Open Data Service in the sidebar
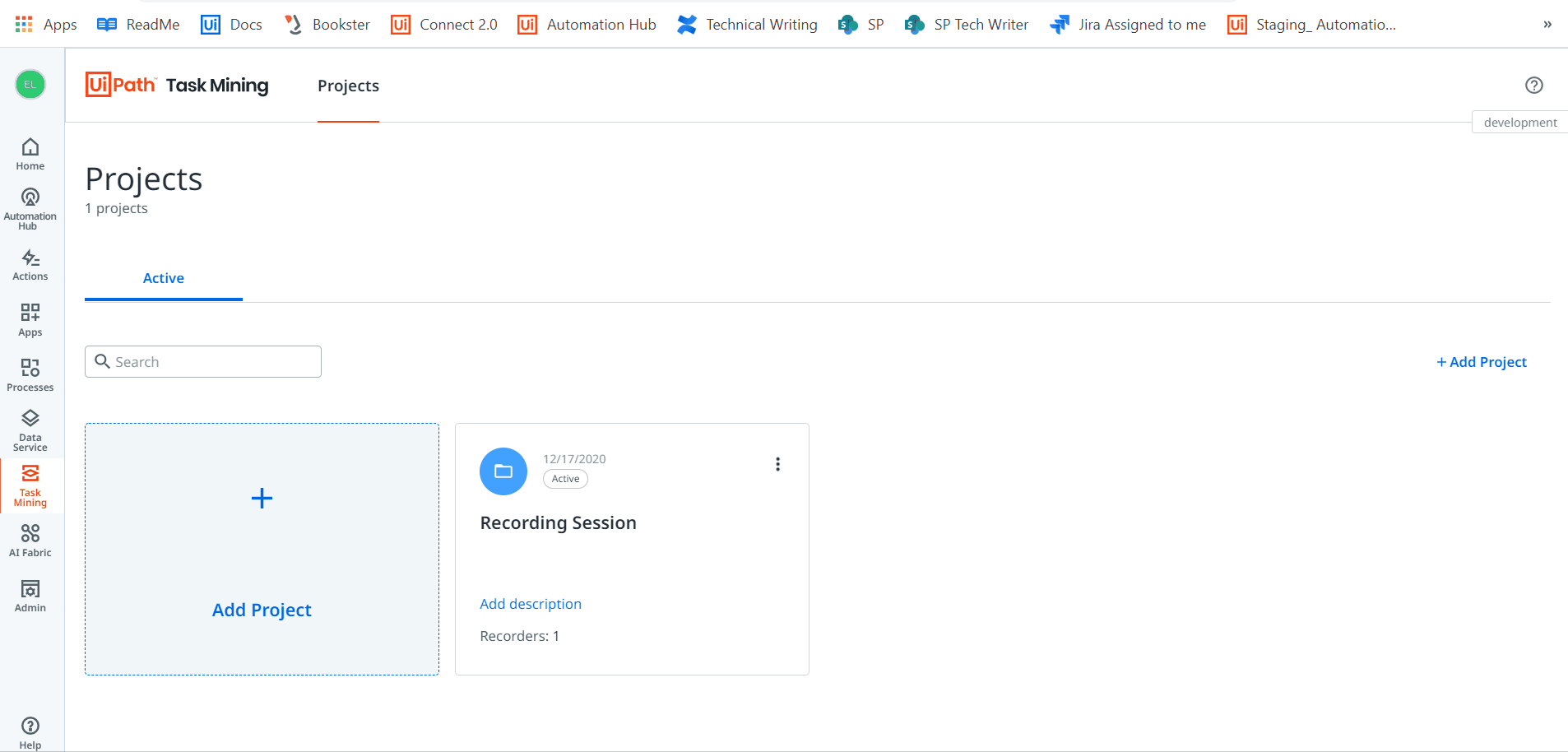The image size is (1568, 752). [x=30, y=430]
